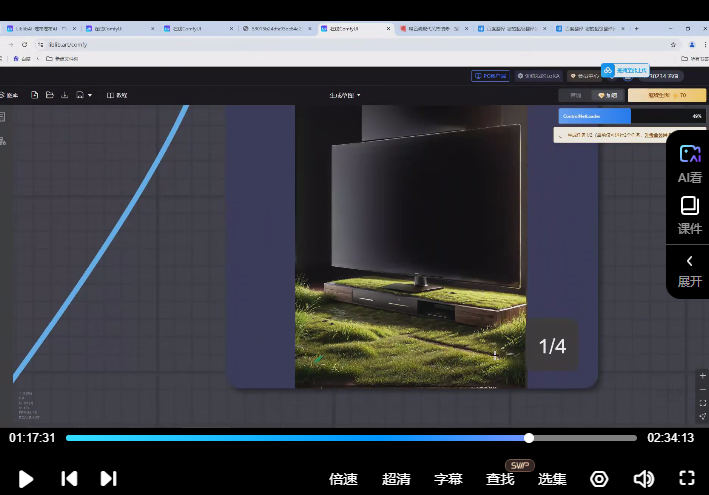Click the 1/4 image counter badge
Image resolution: width=709 pixels, height=495 pixels.
pyautogui.click(x=552, y=346)
